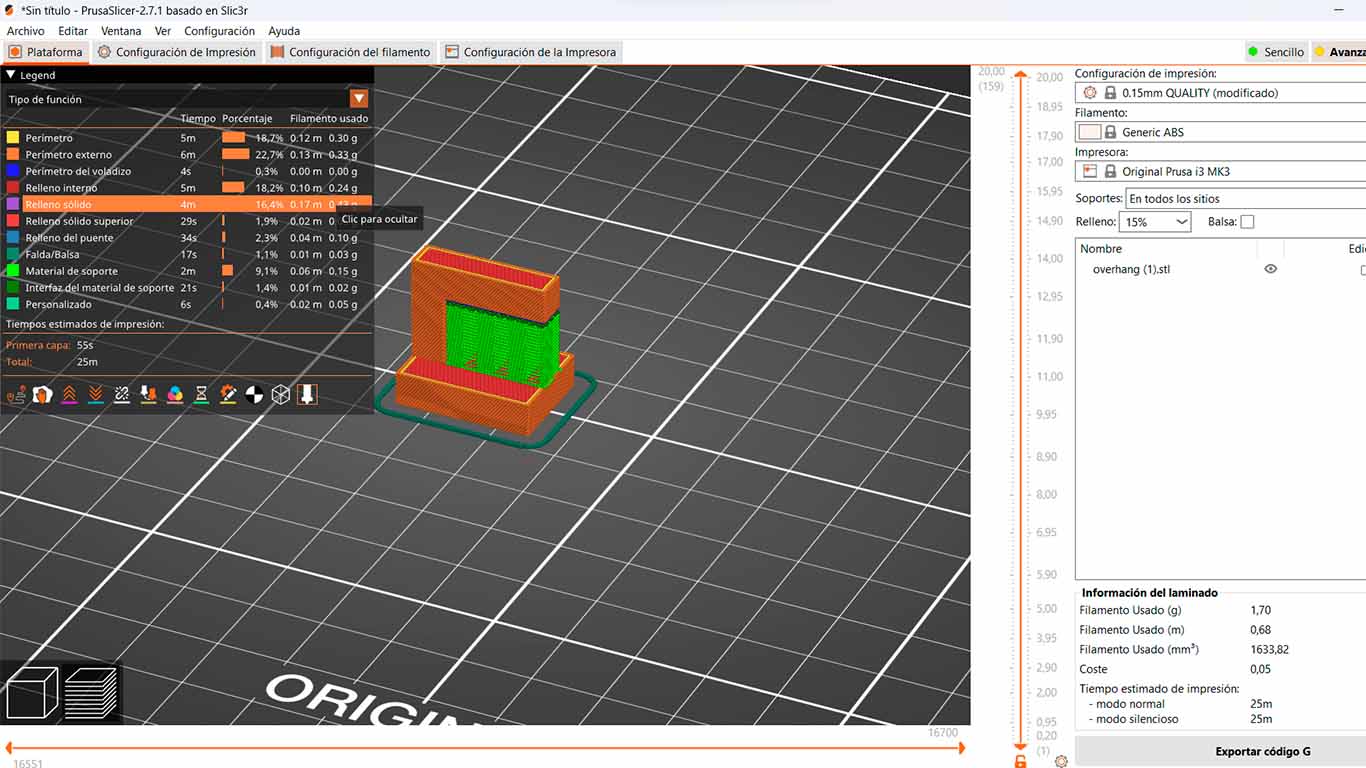Toggle color changes CMY circles icon
Image resolution: width=1366 pixels, height=768 pixels.
point(175,394)
